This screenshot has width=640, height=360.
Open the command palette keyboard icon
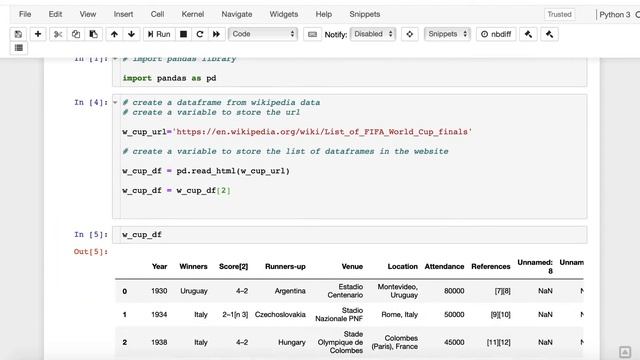312,34
